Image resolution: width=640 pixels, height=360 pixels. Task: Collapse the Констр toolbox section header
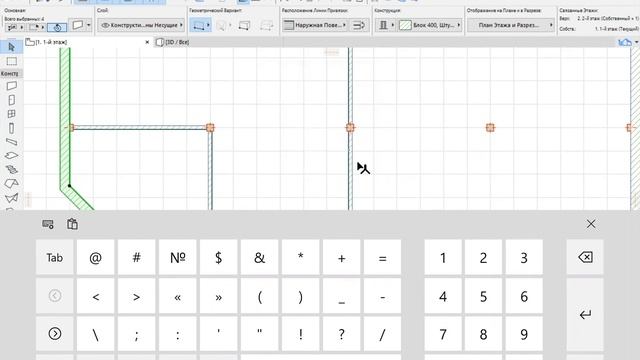[10, 73]
